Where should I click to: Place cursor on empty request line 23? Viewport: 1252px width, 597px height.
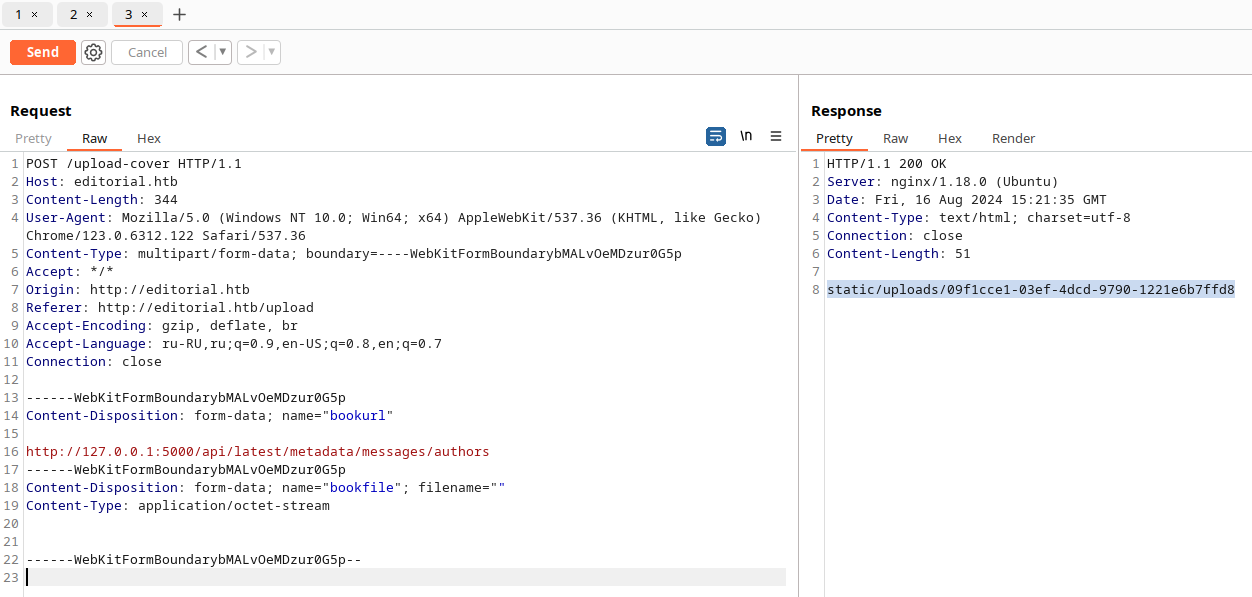(x=405, y=577)
